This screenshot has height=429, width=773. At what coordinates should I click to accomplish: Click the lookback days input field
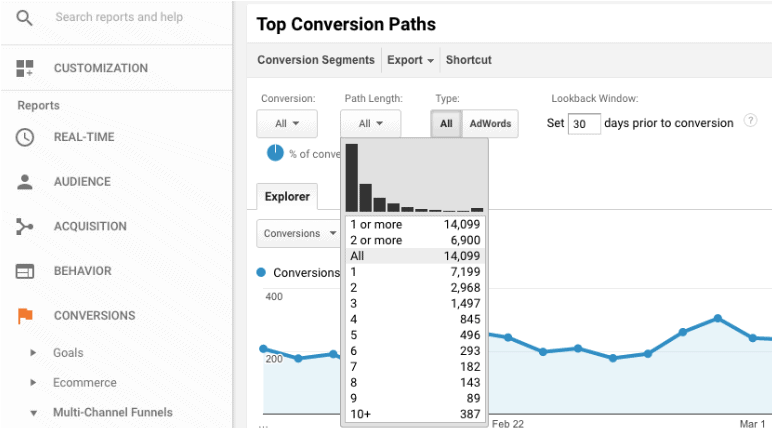584,124
